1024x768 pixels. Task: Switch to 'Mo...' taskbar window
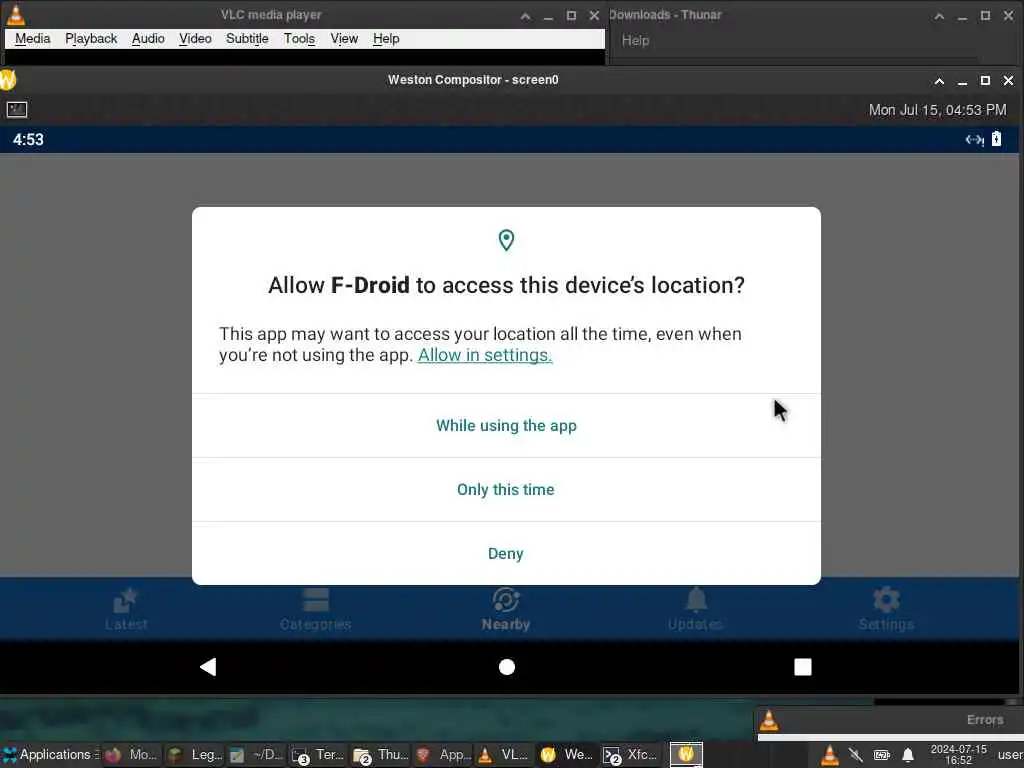[131, 755]
